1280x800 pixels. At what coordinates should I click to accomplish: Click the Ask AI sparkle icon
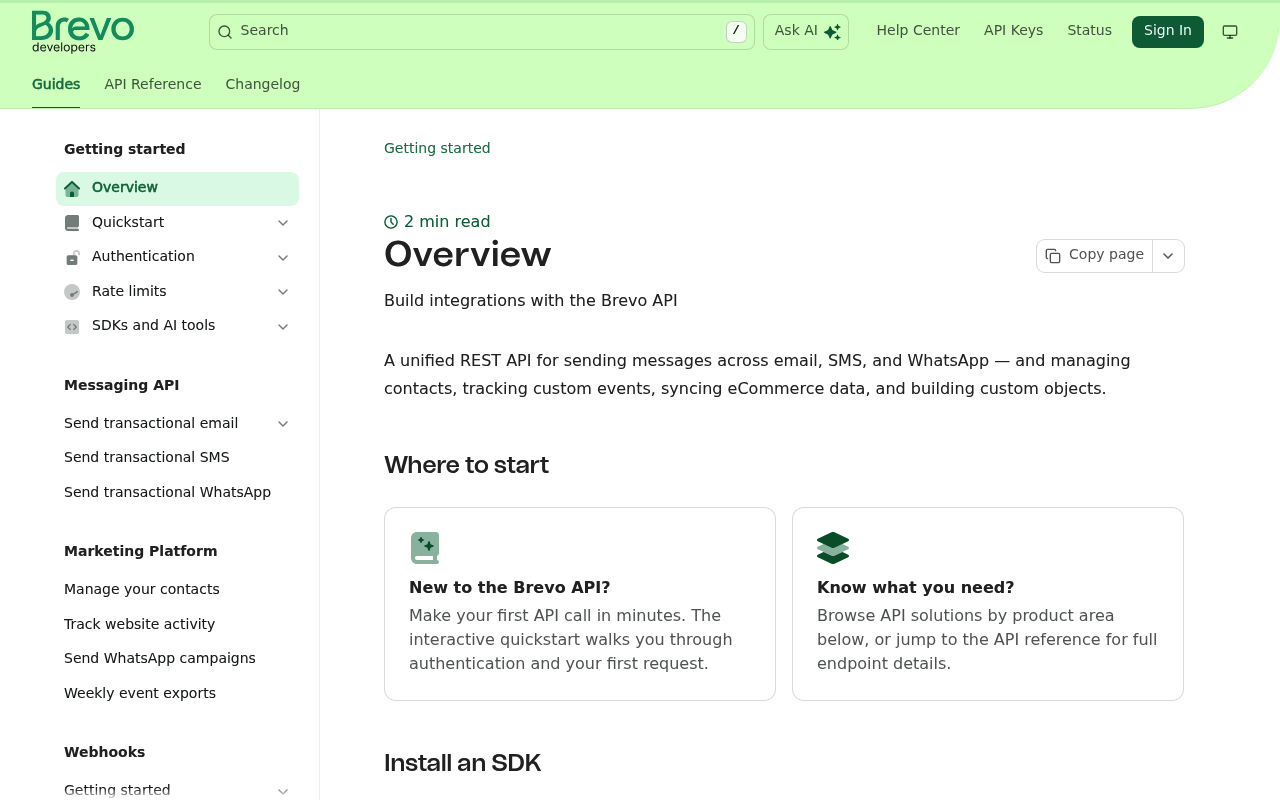(x=832, y=32)
